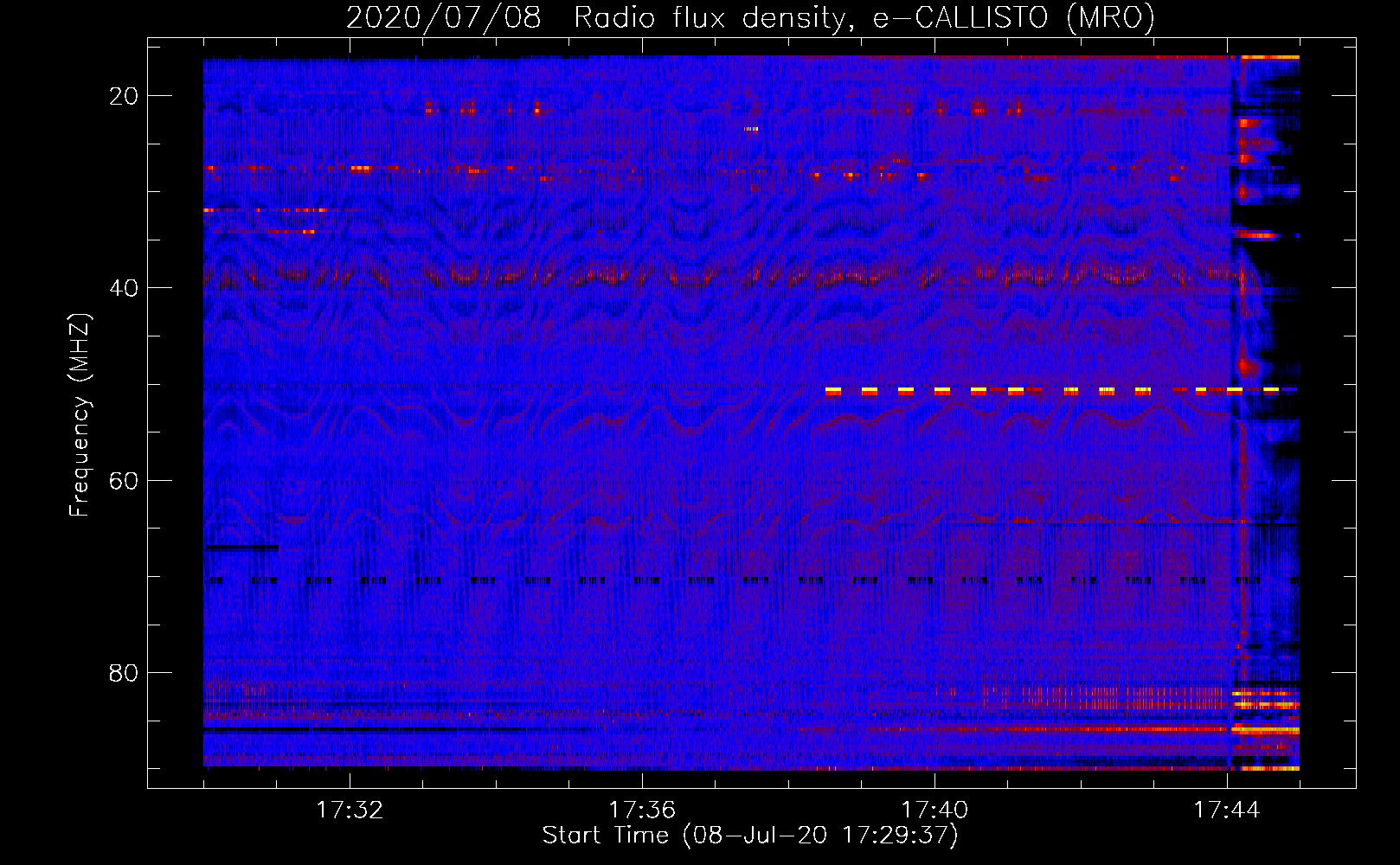Click the 17:40 time tick label
The width and height of the screenshot is (1400, 865).
(934, 811)
